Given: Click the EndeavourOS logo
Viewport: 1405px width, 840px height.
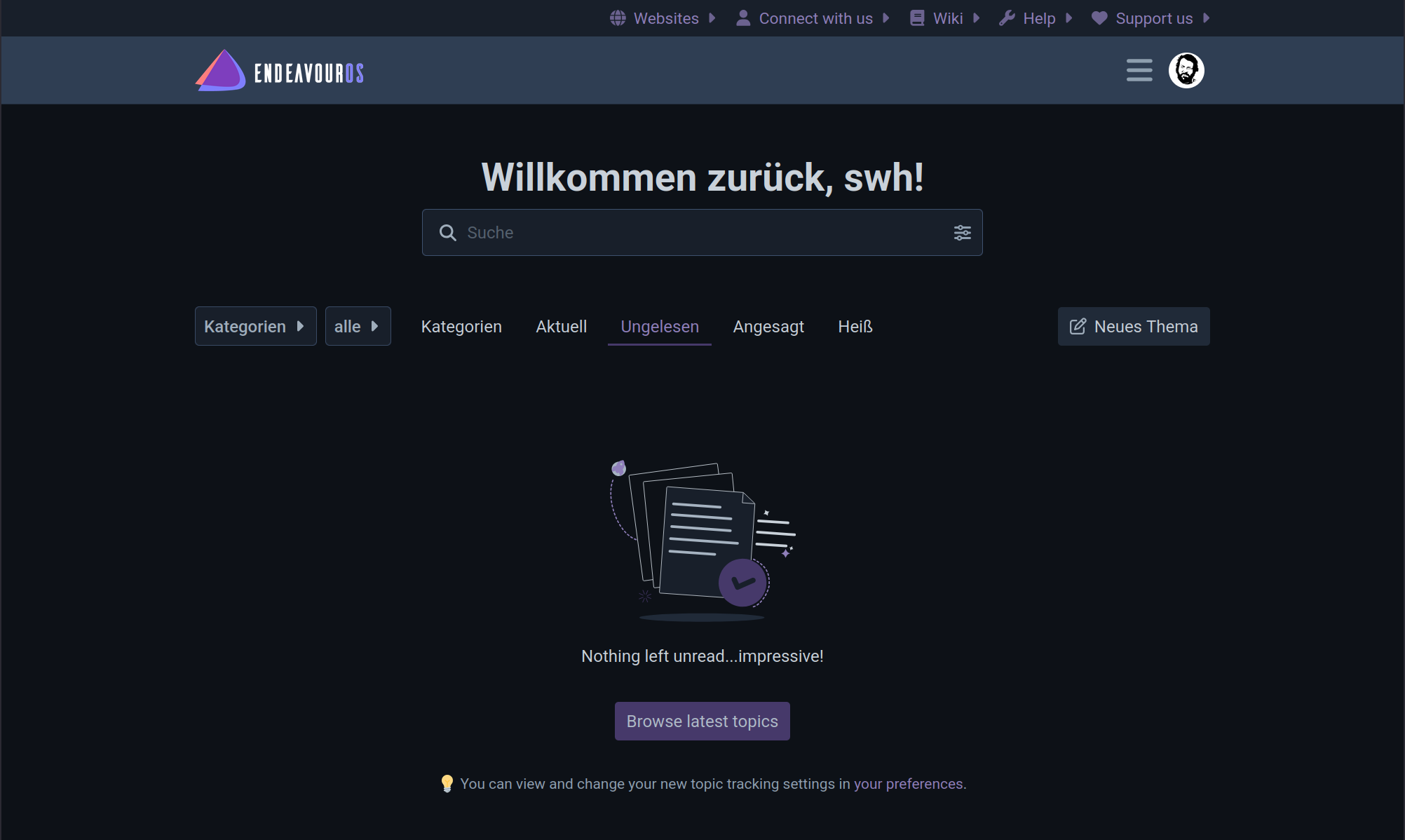Looking at the screenshot, I should pos(279,71).
